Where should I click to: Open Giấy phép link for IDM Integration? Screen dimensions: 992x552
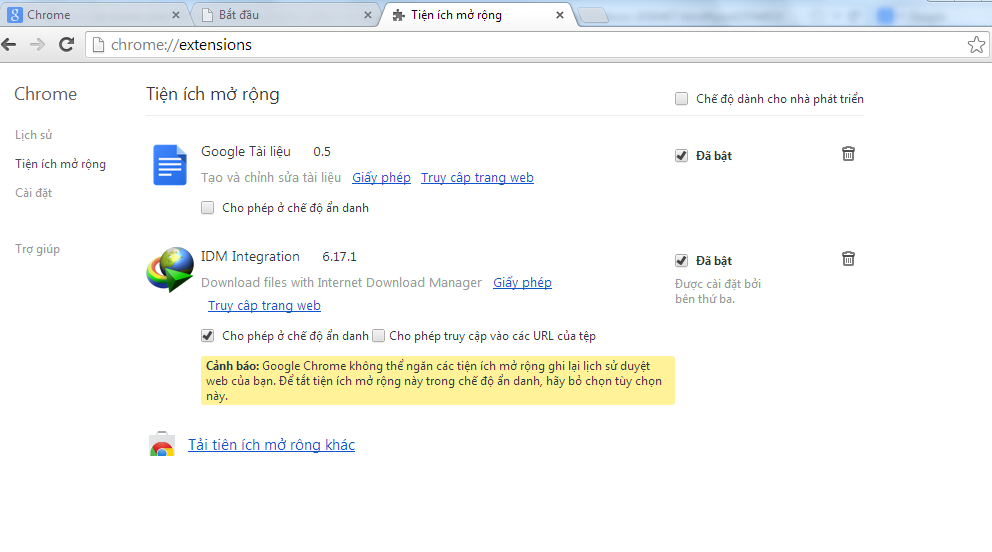point(523,283)
